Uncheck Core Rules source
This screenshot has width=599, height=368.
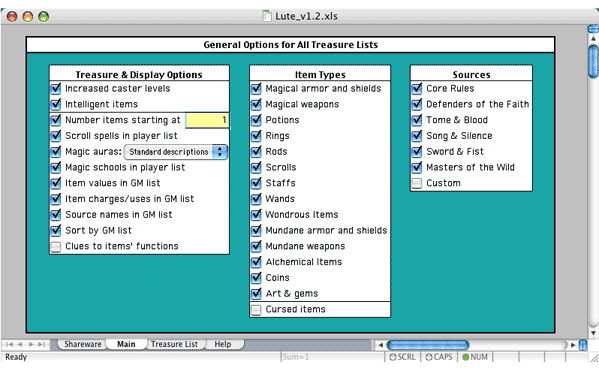(x=417, y=88)
